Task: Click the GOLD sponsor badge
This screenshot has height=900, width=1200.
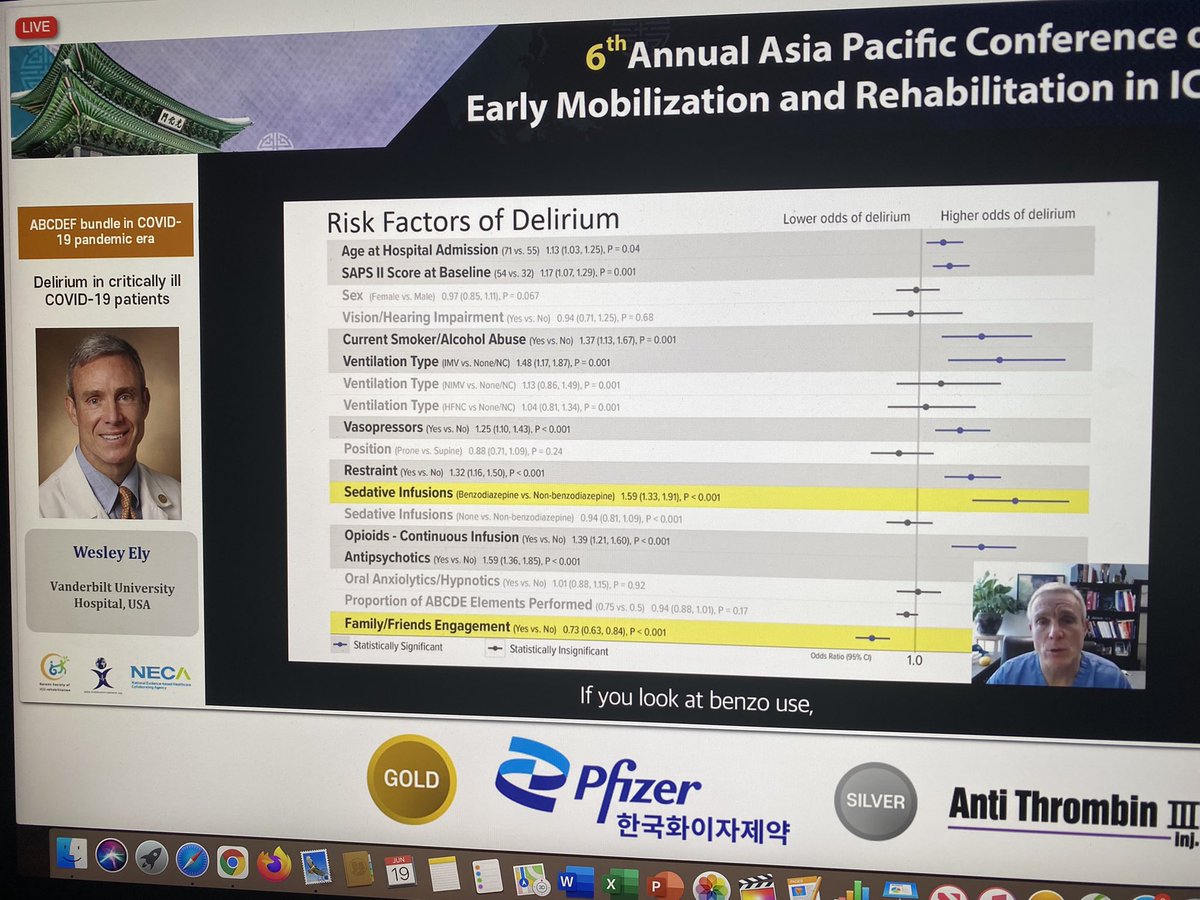Action: [x=411, y=779]
